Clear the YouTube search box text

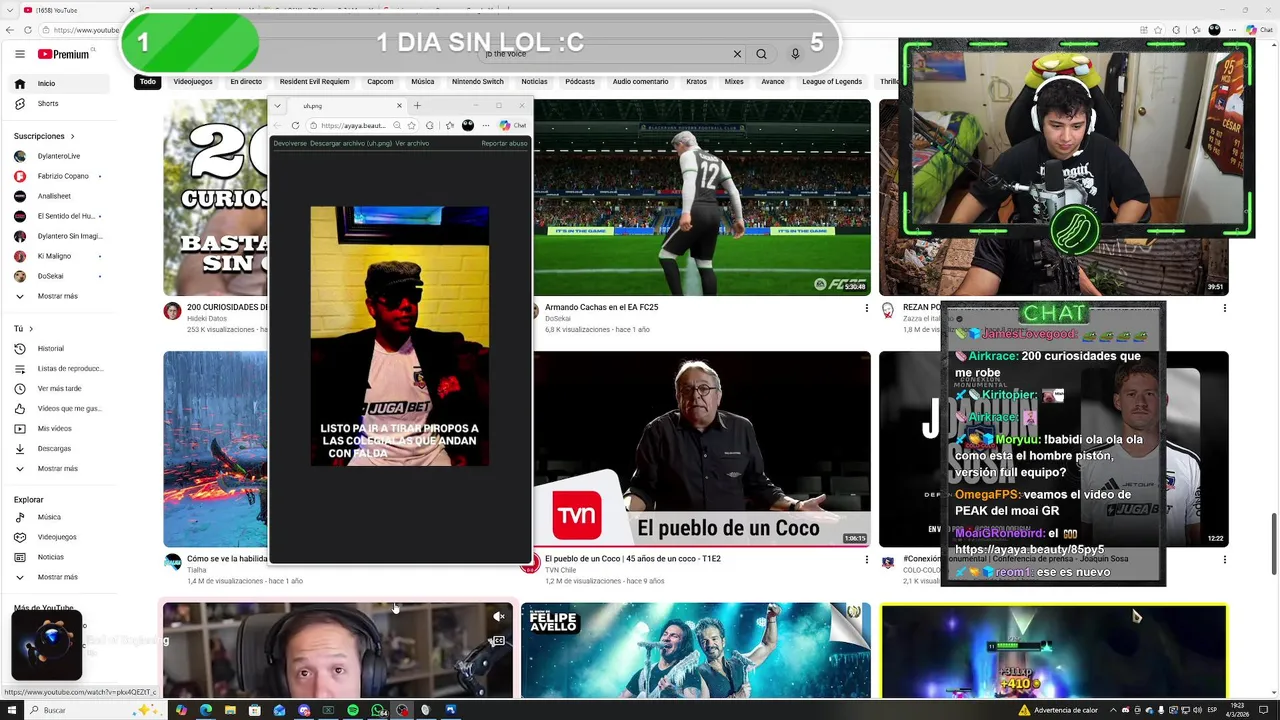[x=737, y=54]
